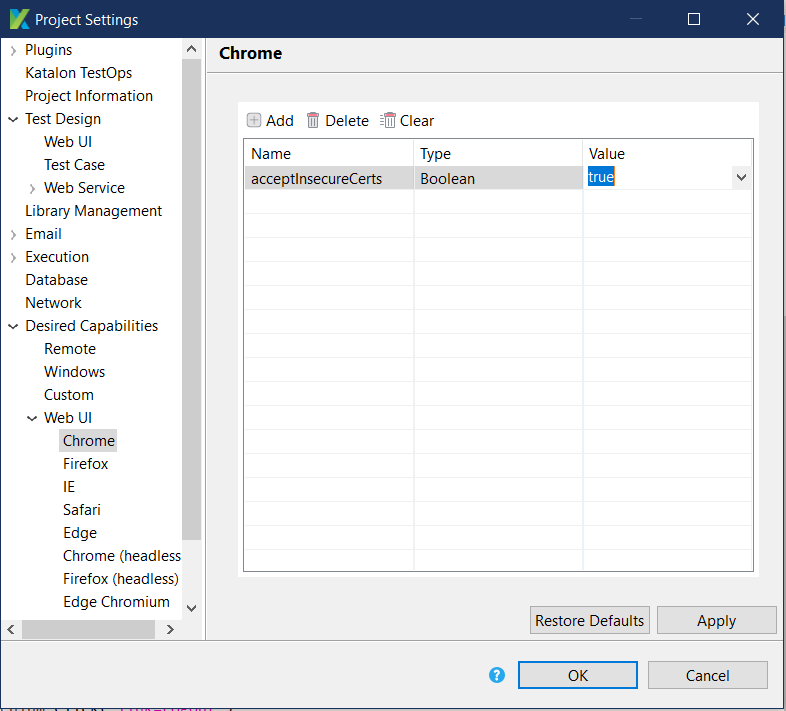The height and width of the screenshot is (711, 786).
Task: Click the Clear list icon
Action: pos(387,120)
